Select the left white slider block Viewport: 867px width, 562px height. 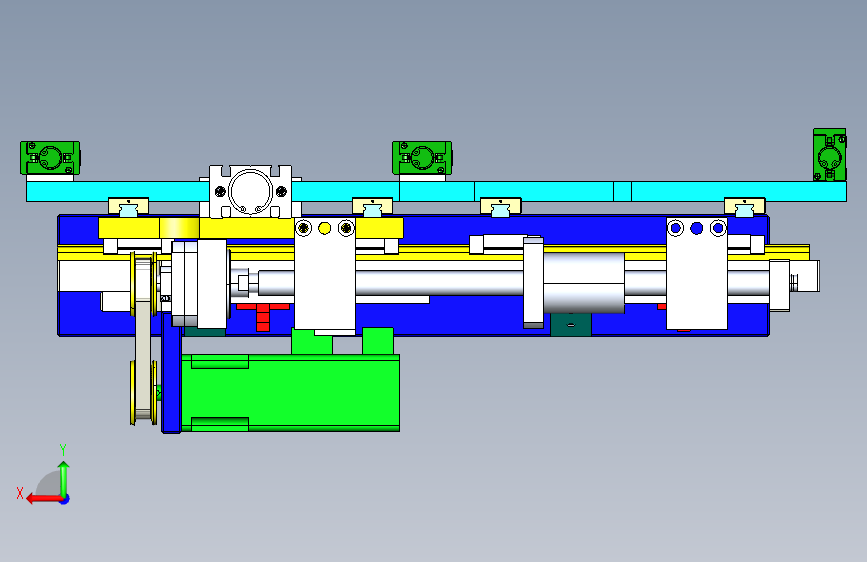point(325,274)
